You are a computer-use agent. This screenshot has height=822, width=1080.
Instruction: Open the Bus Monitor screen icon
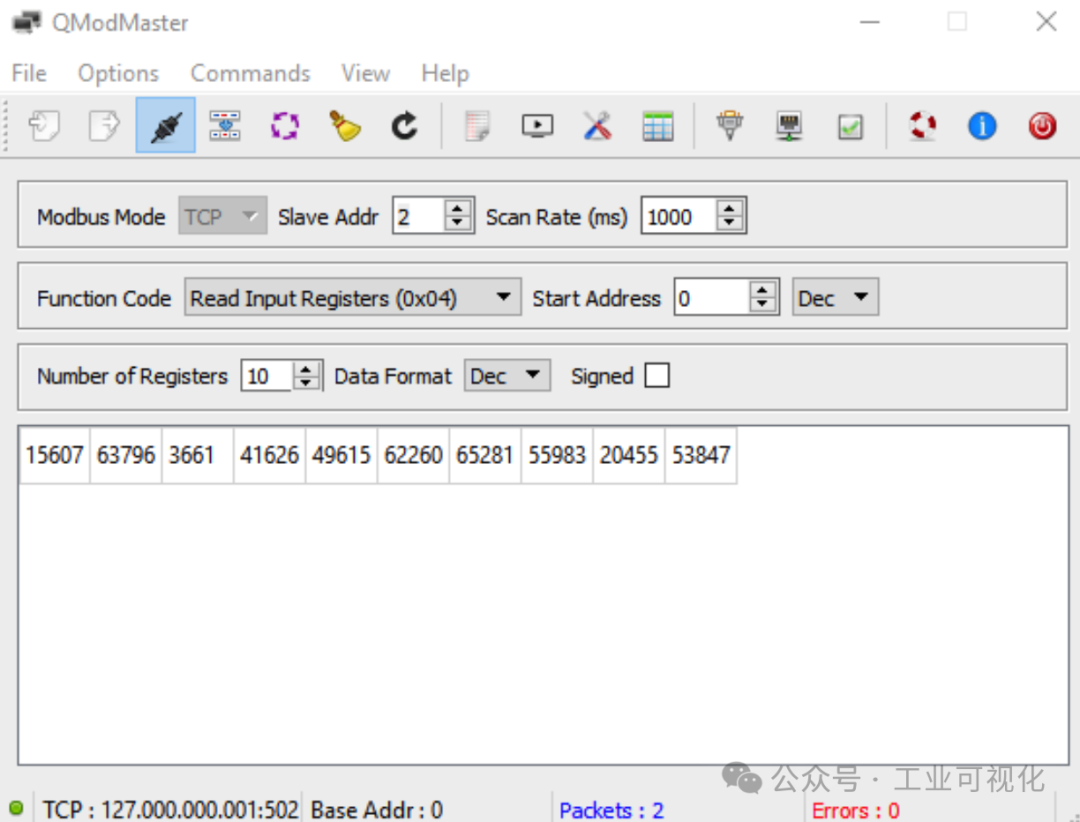point(537,126)
